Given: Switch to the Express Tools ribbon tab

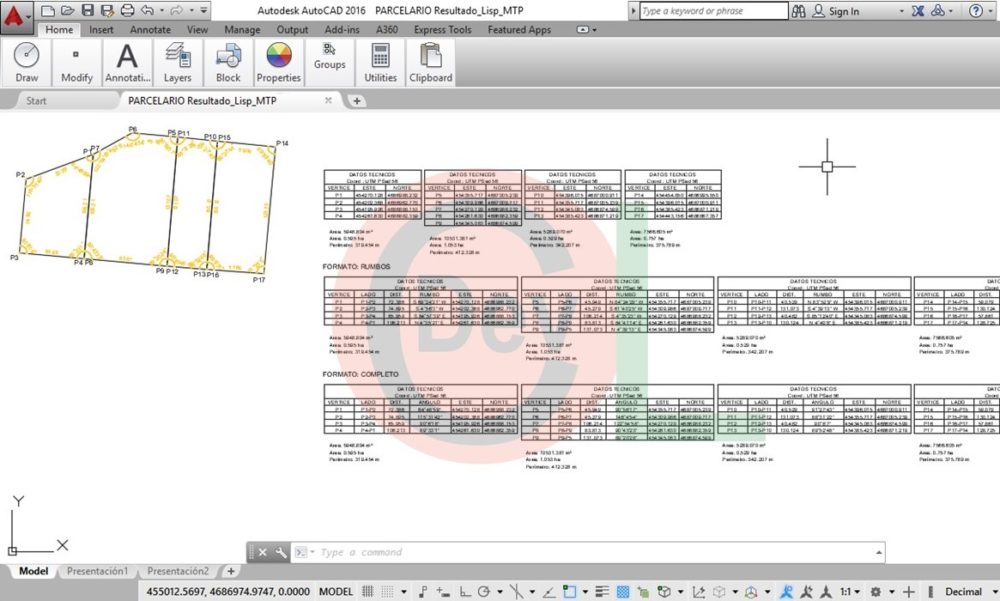Looking at the screenshot, I should pyautogui.click(x=441, y=30).
